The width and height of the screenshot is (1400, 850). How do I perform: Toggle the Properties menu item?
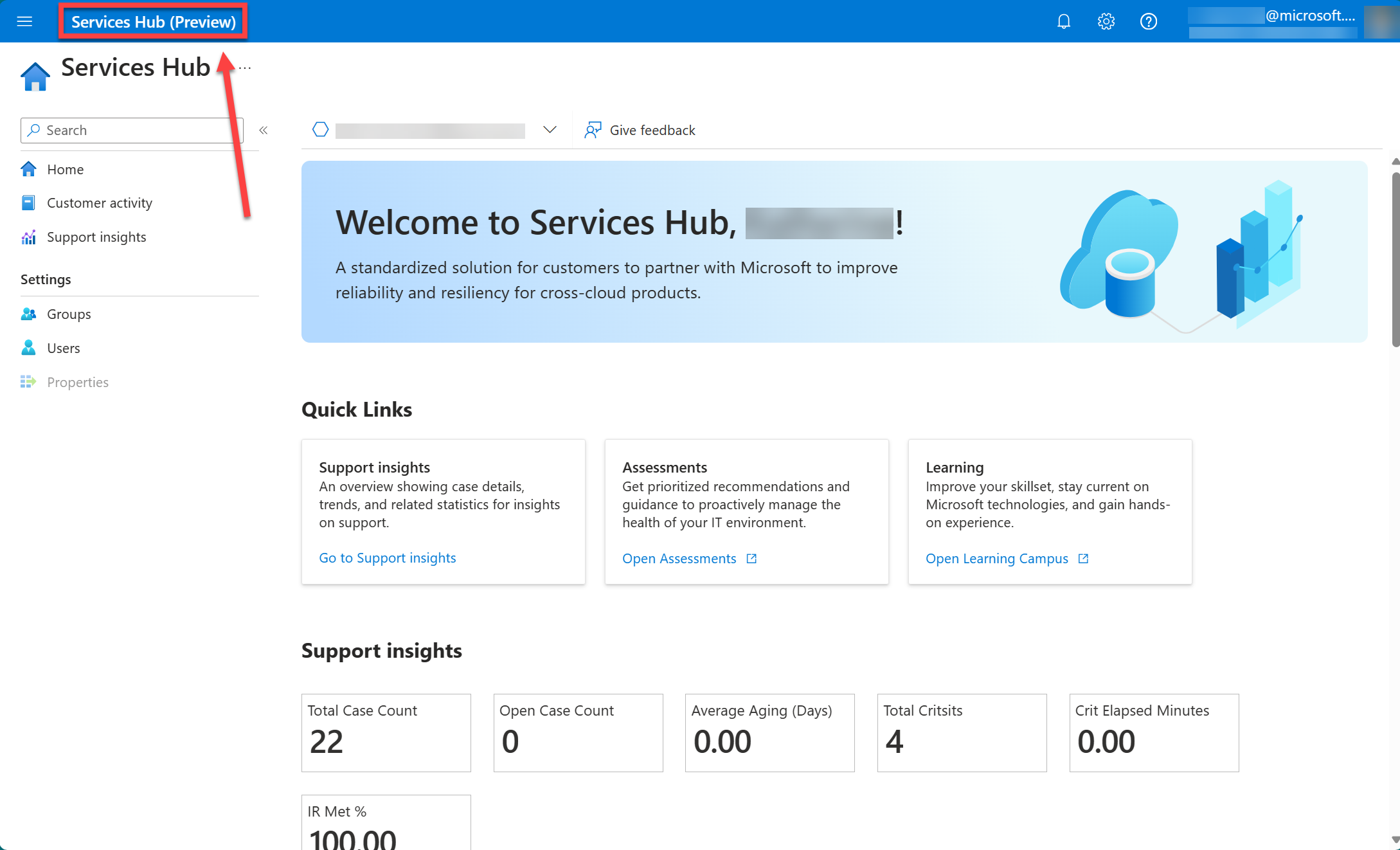(x=77, y=381)
